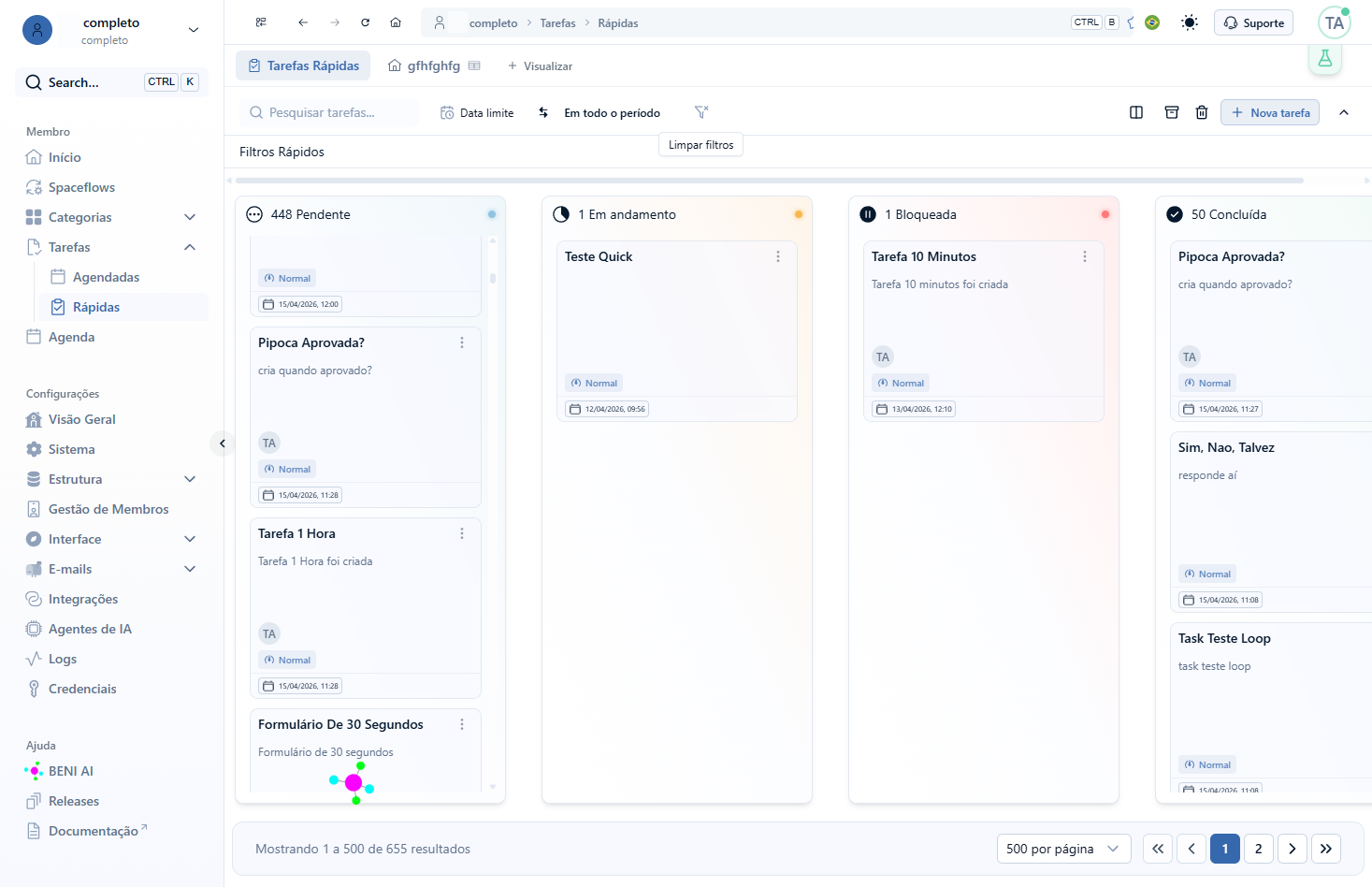Image resolution: width=1372 pixels, height=887 pixels.
Task: Toggle the sun theme icon
Action: click(1190, 22)
